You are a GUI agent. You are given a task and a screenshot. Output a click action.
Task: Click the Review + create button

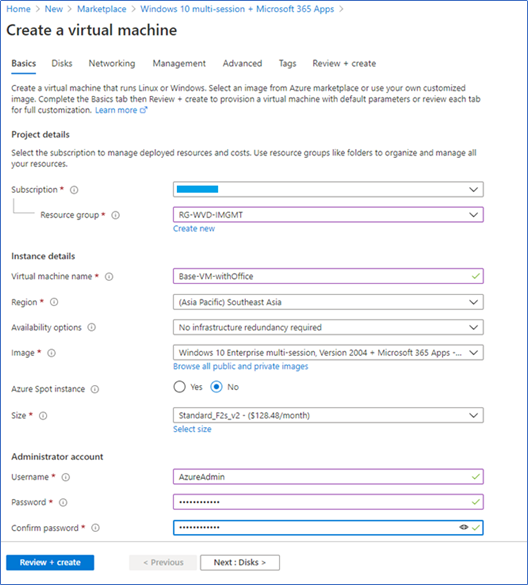coord(50,563)
